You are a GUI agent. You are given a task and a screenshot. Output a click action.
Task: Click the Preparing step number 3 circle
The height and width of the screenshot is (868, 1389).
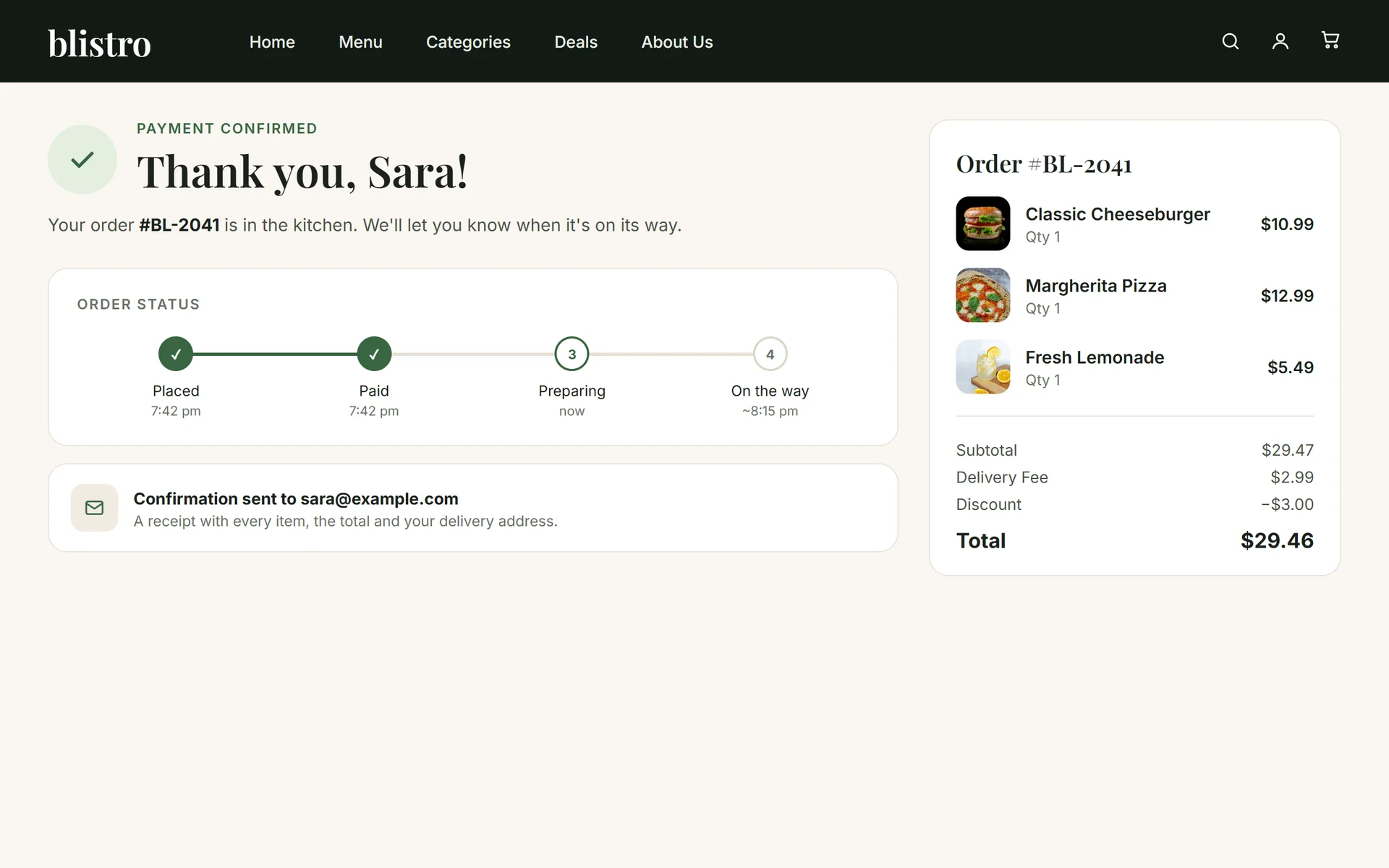(572, 354)
